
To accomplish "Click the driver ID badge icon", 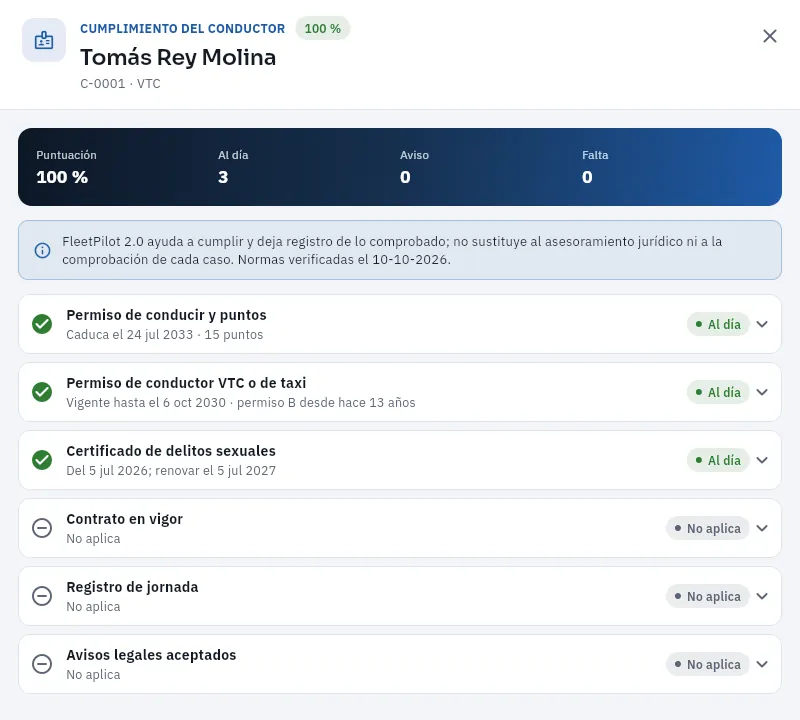I will click(44, 40).
